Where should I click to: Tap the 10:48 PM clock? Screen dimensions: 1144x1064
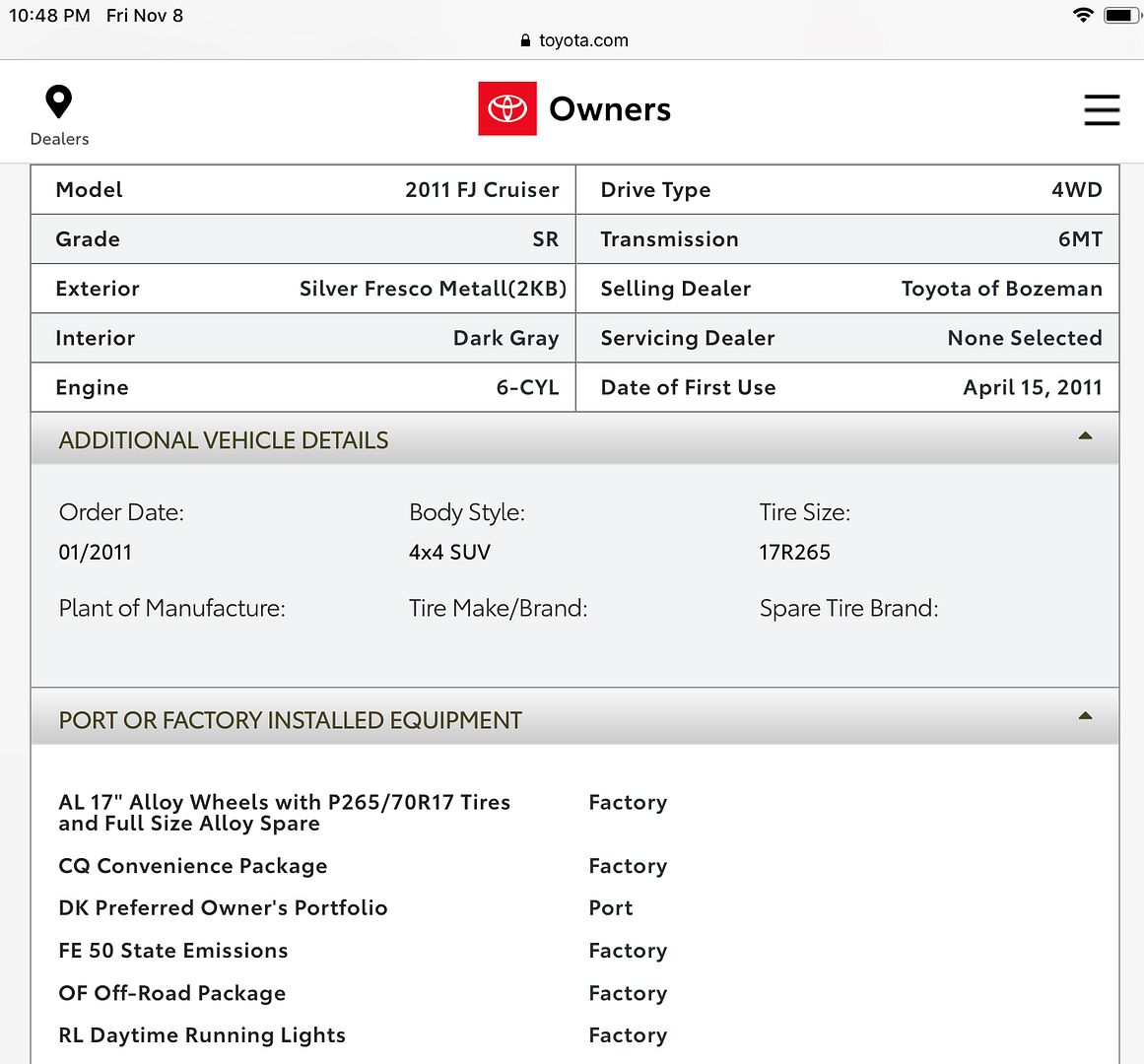point(49,16)
